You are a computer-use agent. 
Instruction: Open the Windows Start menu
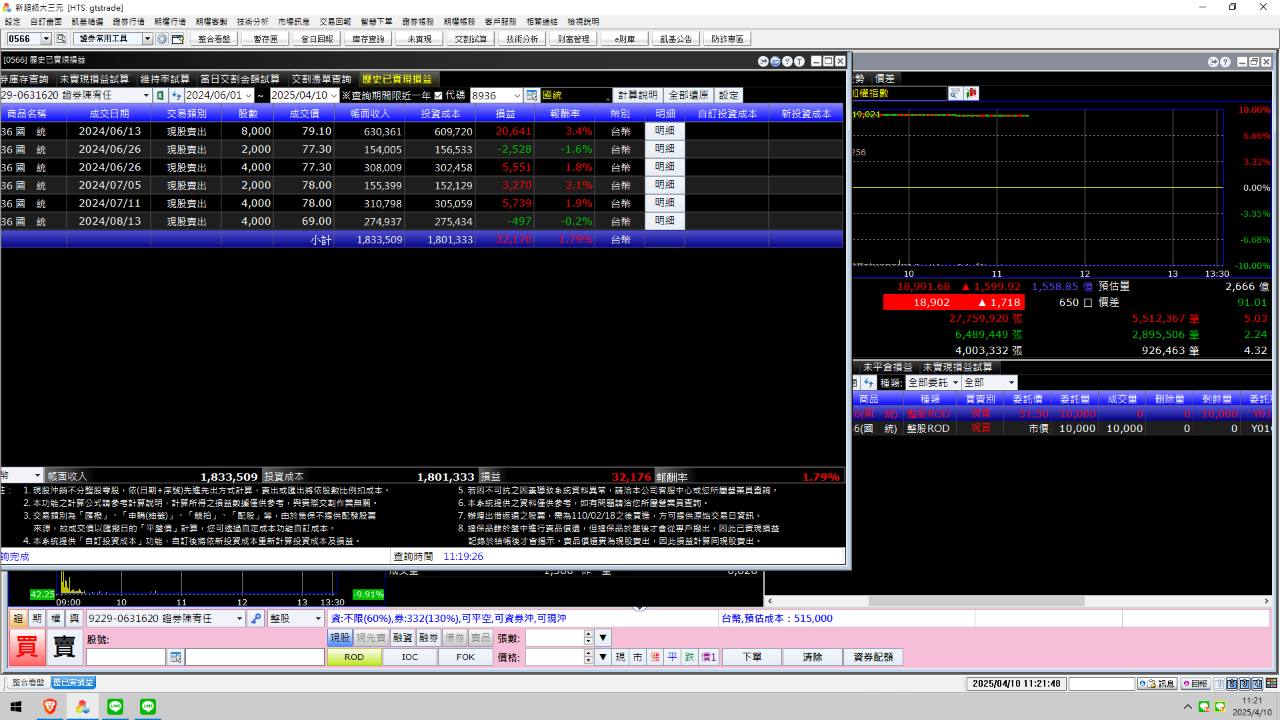pos(17,706)
